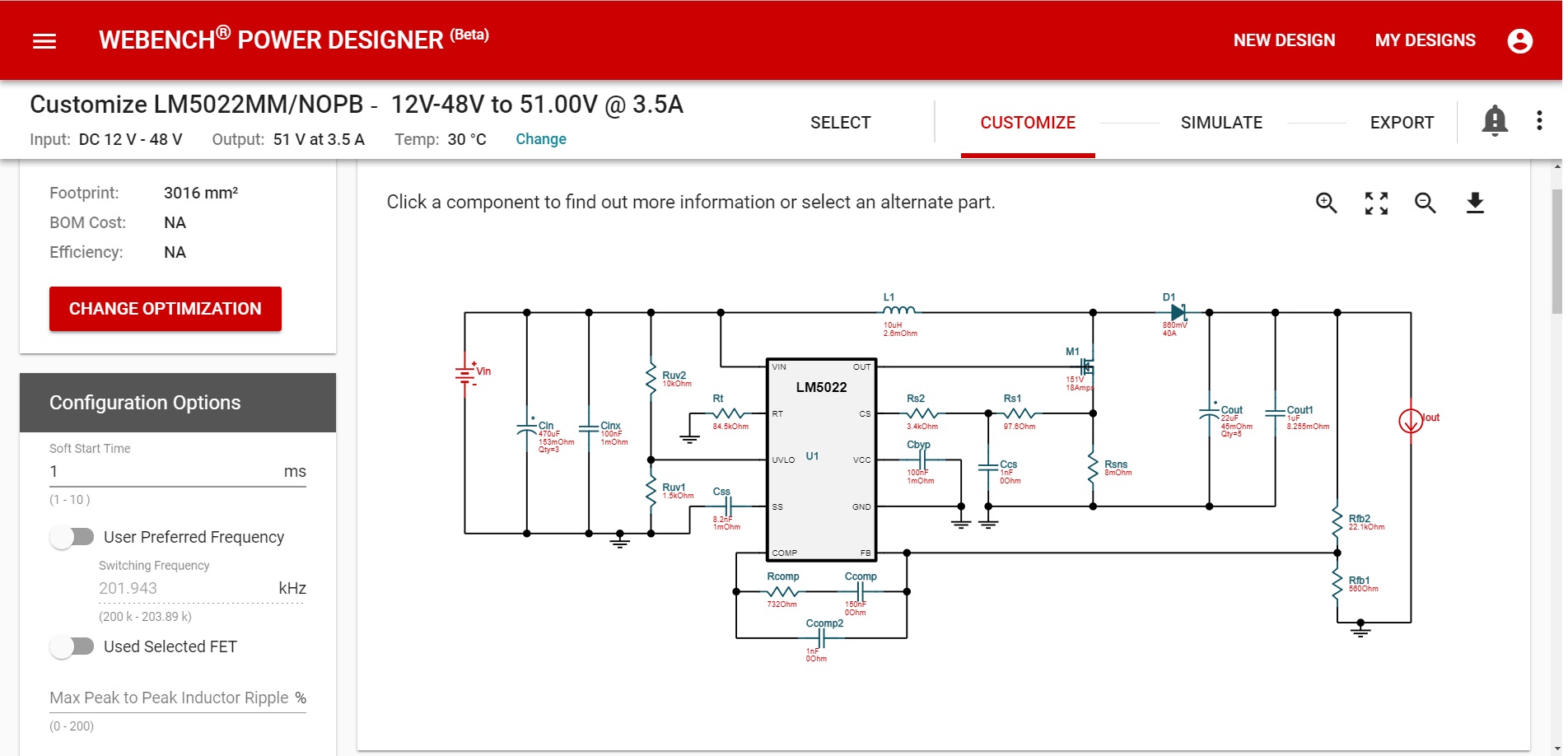Viewport: 1568px width, 756px height.
Task: Open the hamburger navigation menu
Action: coord(44,40)
